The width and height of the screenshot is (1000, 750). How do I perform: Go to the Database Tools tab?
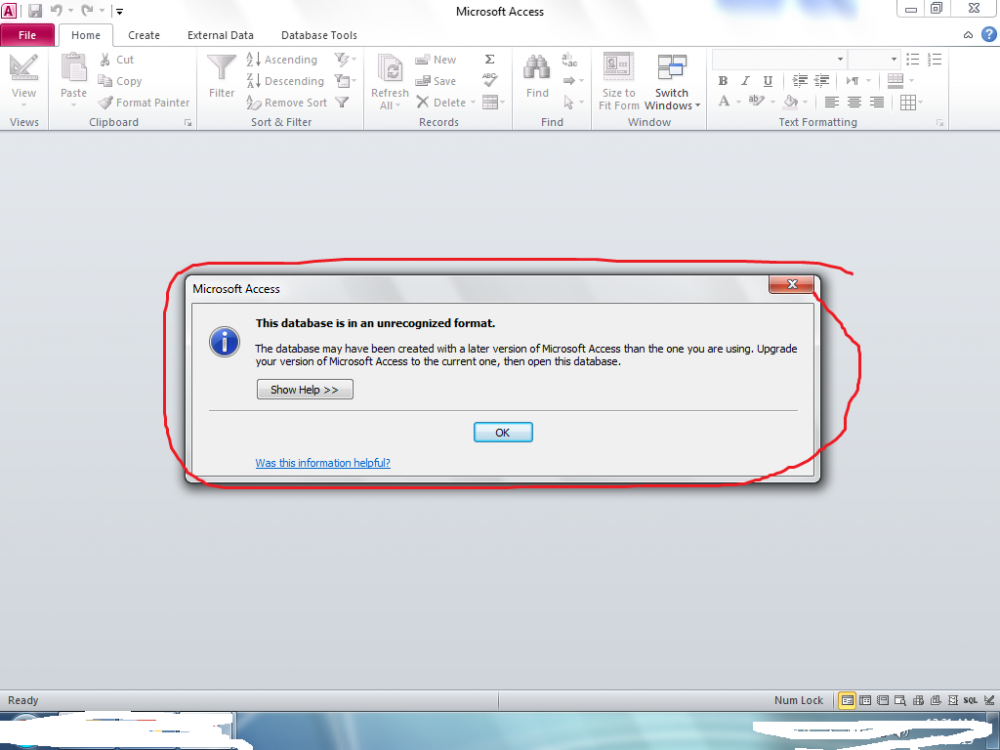pos(319,35)
